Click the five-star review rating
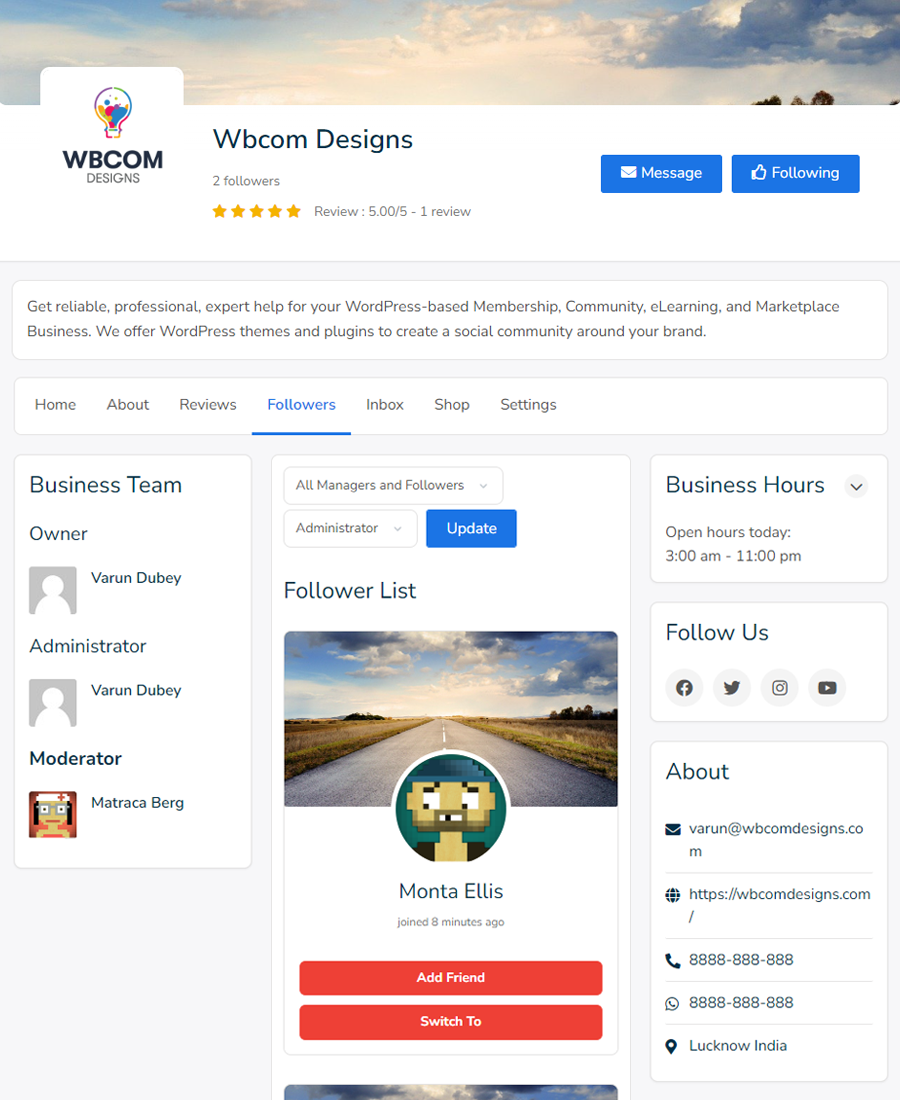 pyautogui.click(x=257, y=211)
